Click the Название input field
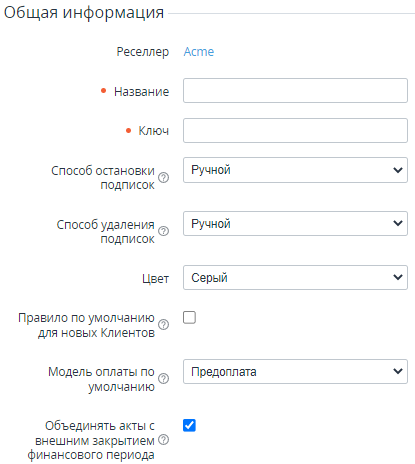 pos(295,91)
